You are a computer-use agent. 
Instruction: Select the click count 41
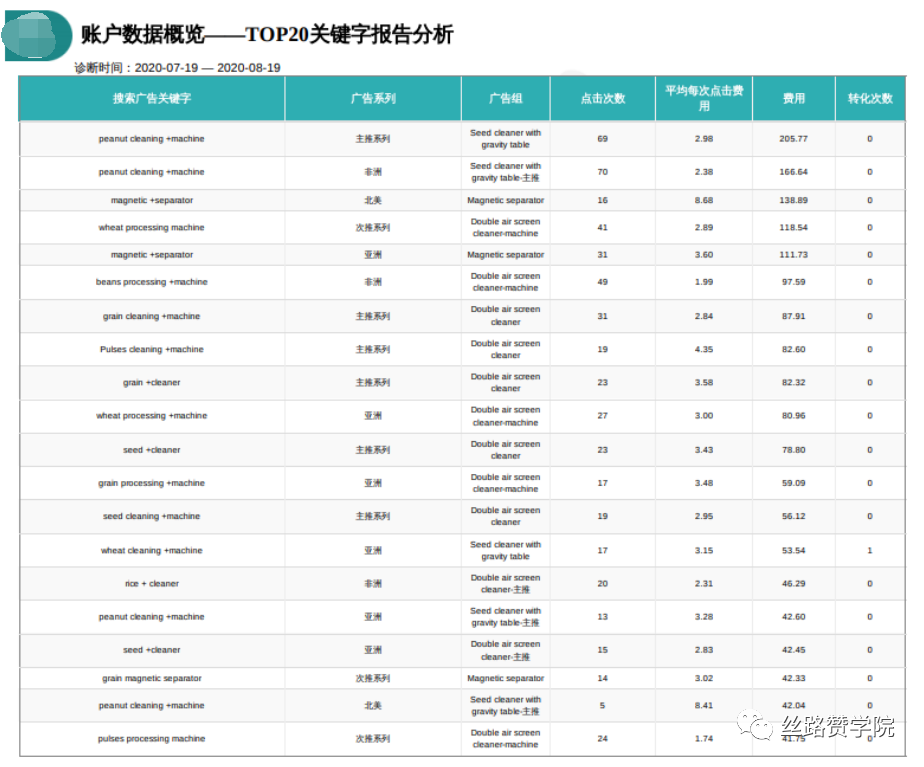click(x=602, y=227)
